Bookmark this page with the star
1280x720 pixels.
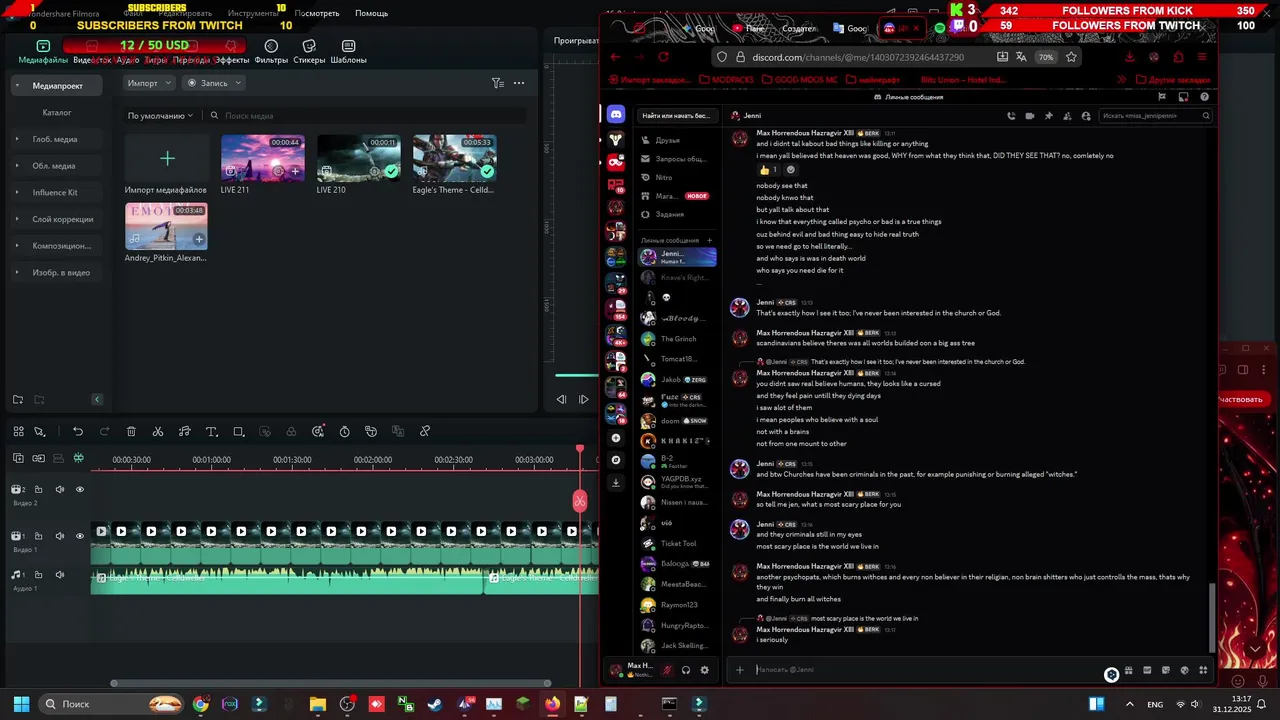coord(1071,57)
